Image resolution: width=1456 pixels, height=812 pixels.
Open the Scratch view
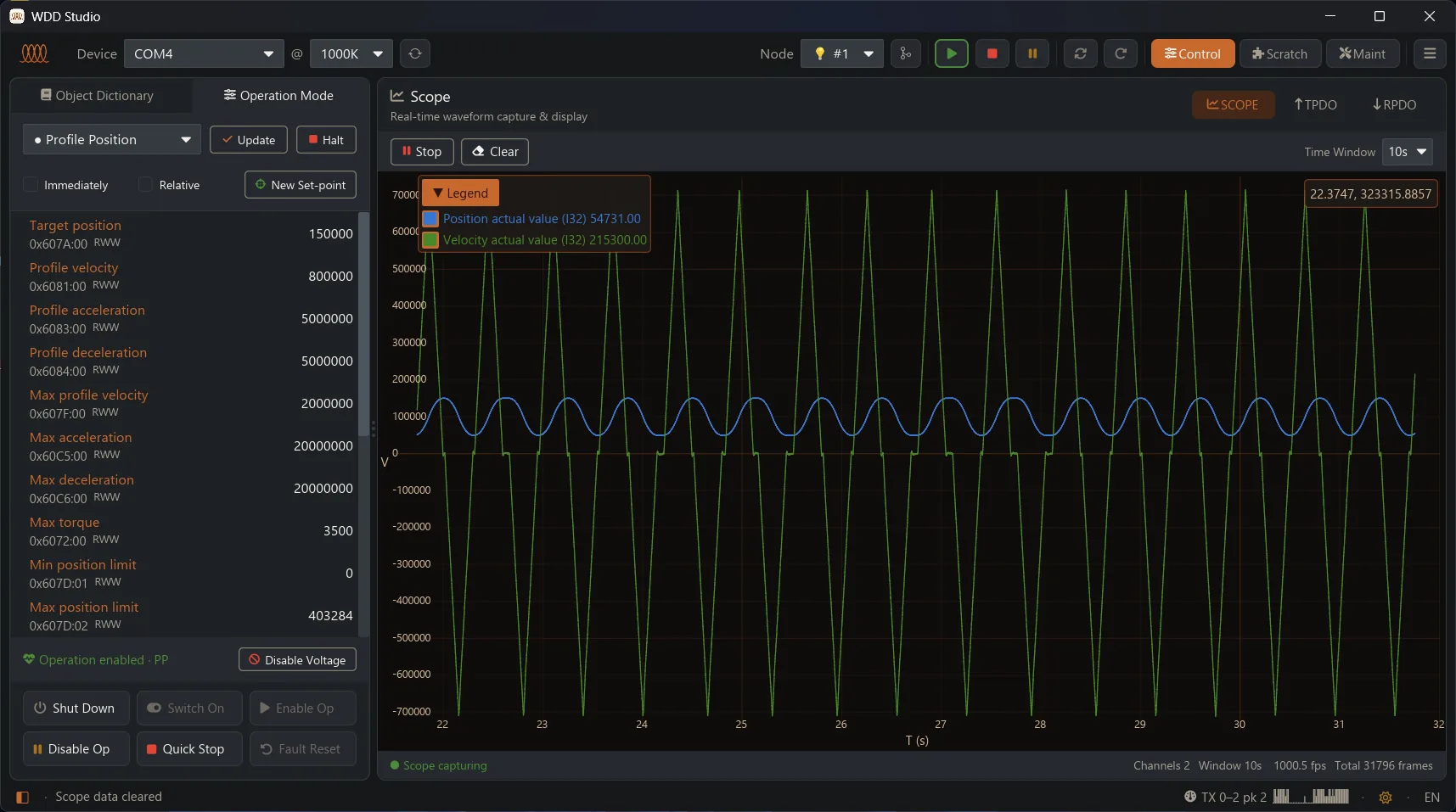[x=1280, y=53]
